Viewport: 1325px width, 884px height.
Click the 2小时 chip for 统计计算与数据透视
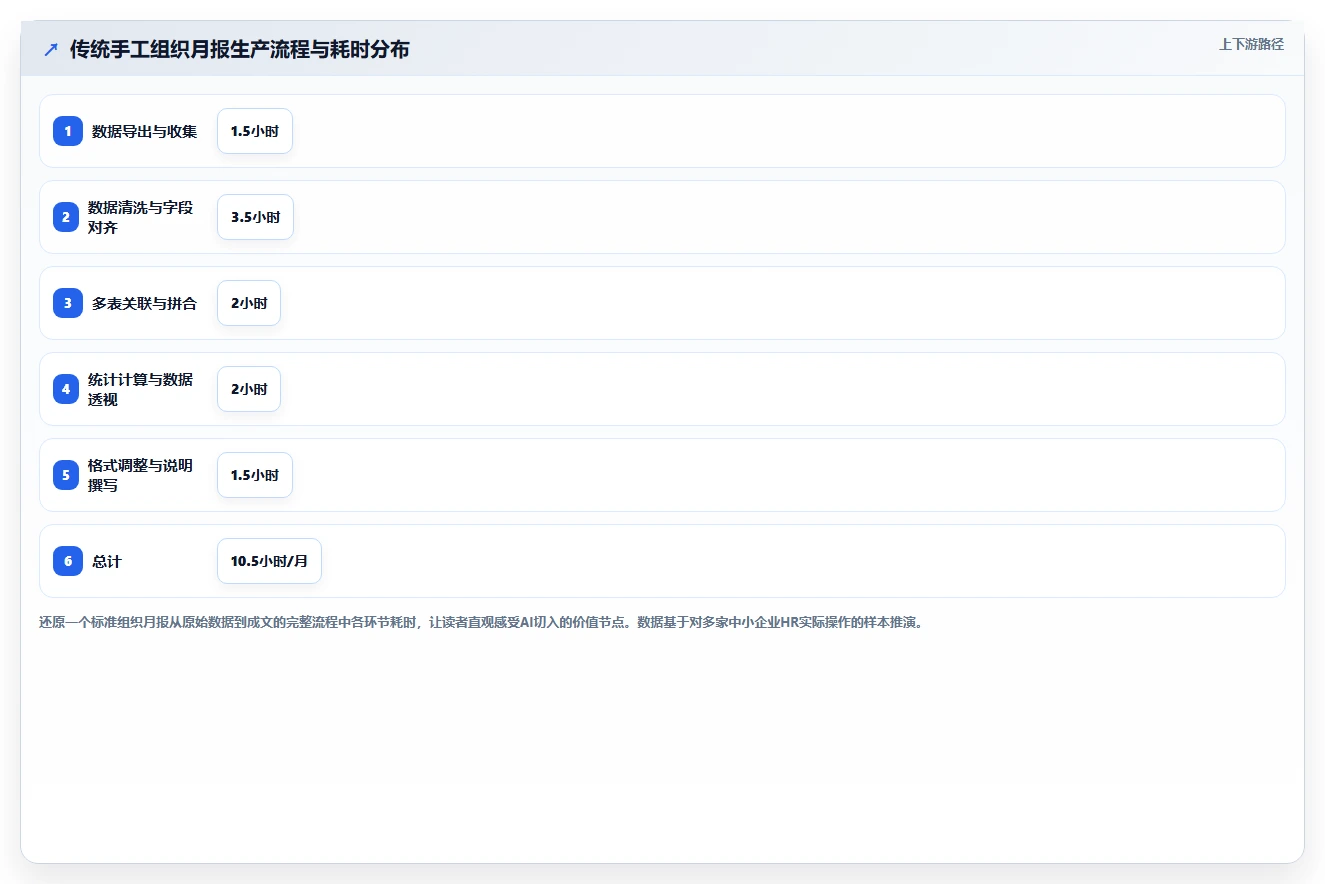[249, 389]
